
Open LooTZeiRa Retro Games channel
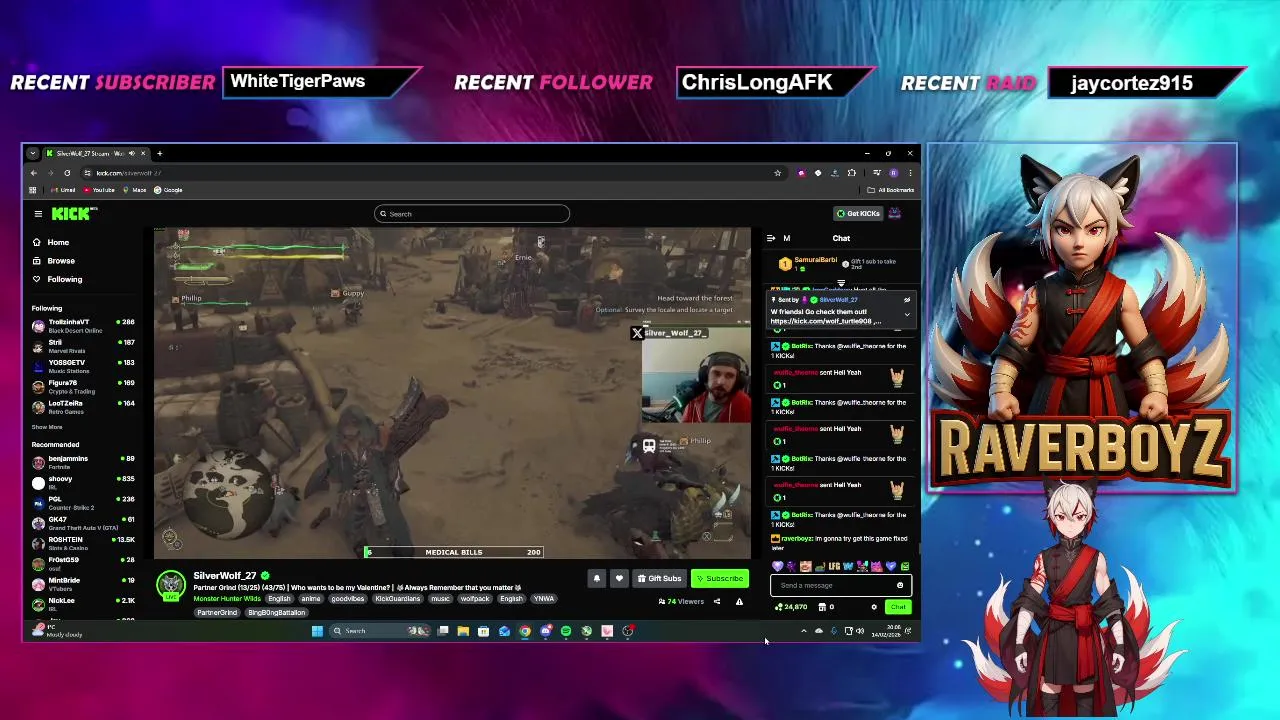pyautogui.click(x=84, y=407)
